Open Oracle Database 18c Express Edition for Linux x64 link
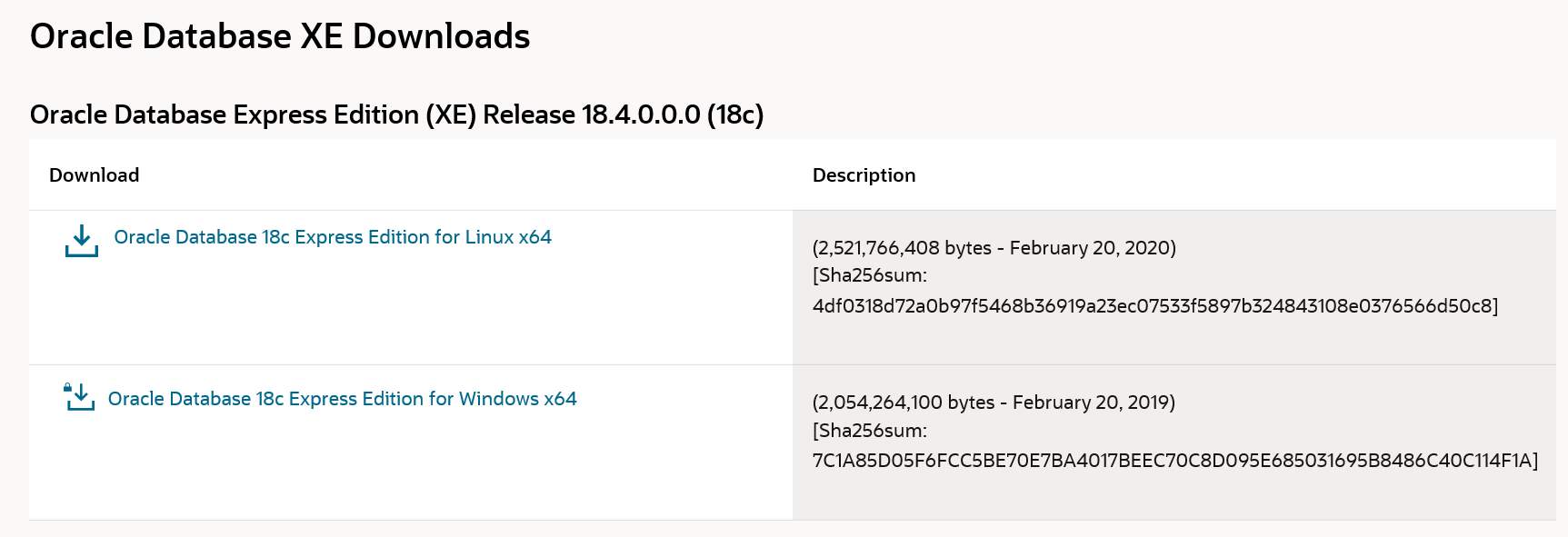1568x537 pixels. (333, 237)
